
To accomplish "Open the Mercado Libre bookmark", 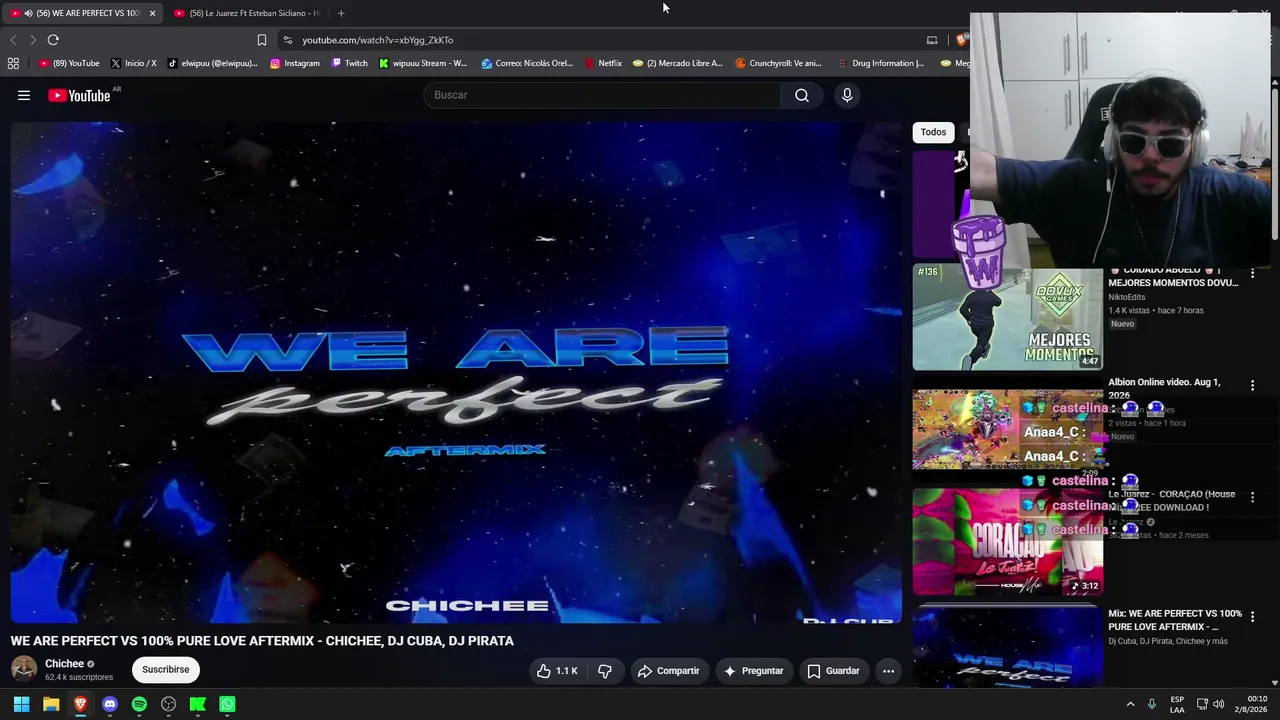I will (x=677, y=63).
